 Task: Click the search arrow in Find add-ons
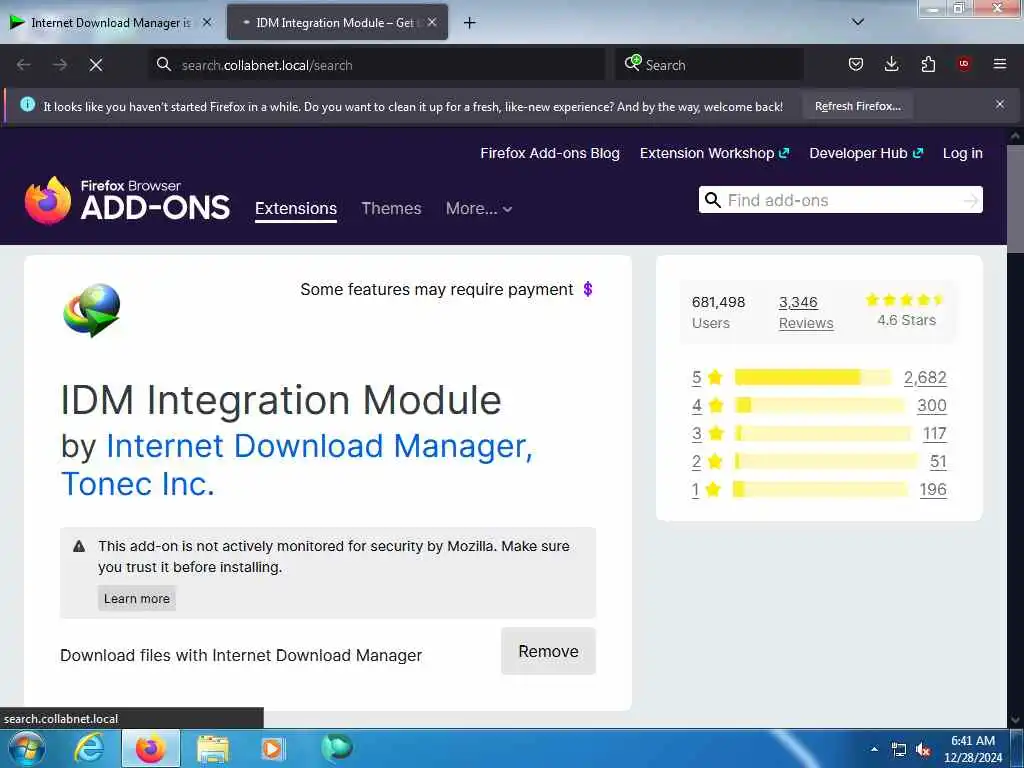point(970,200)
